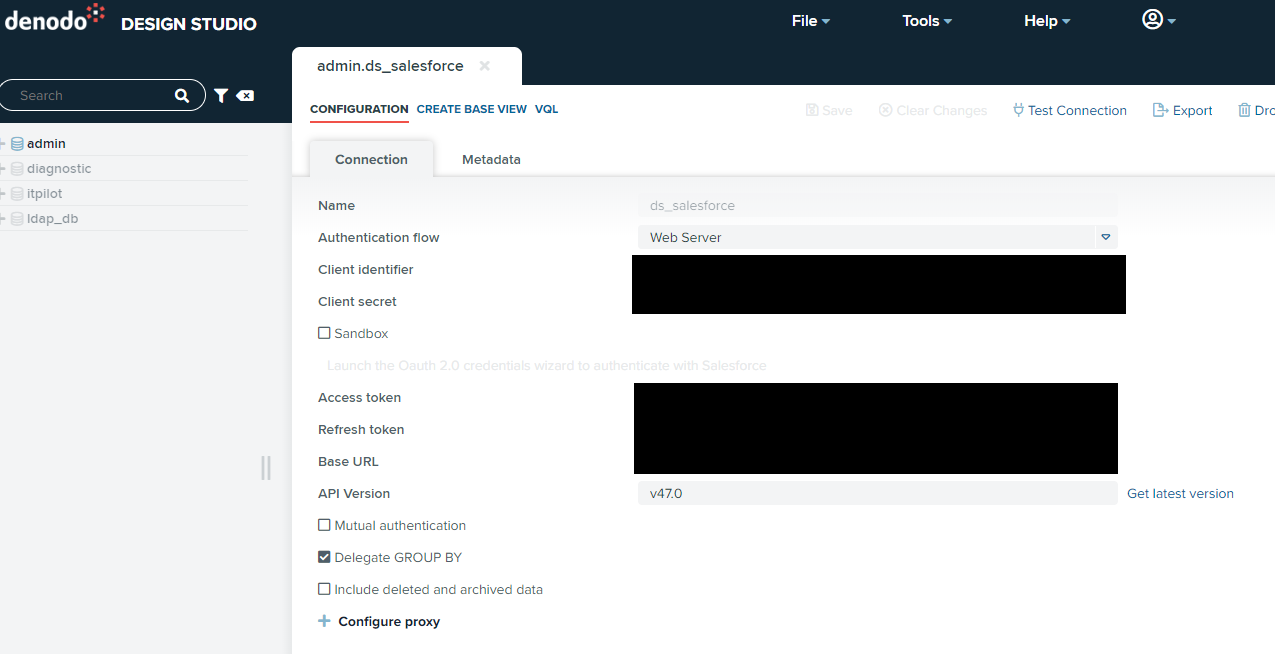The image size is (1275, 654).
Task: Click the diagnostic database icon
Action: coord(17,169)
